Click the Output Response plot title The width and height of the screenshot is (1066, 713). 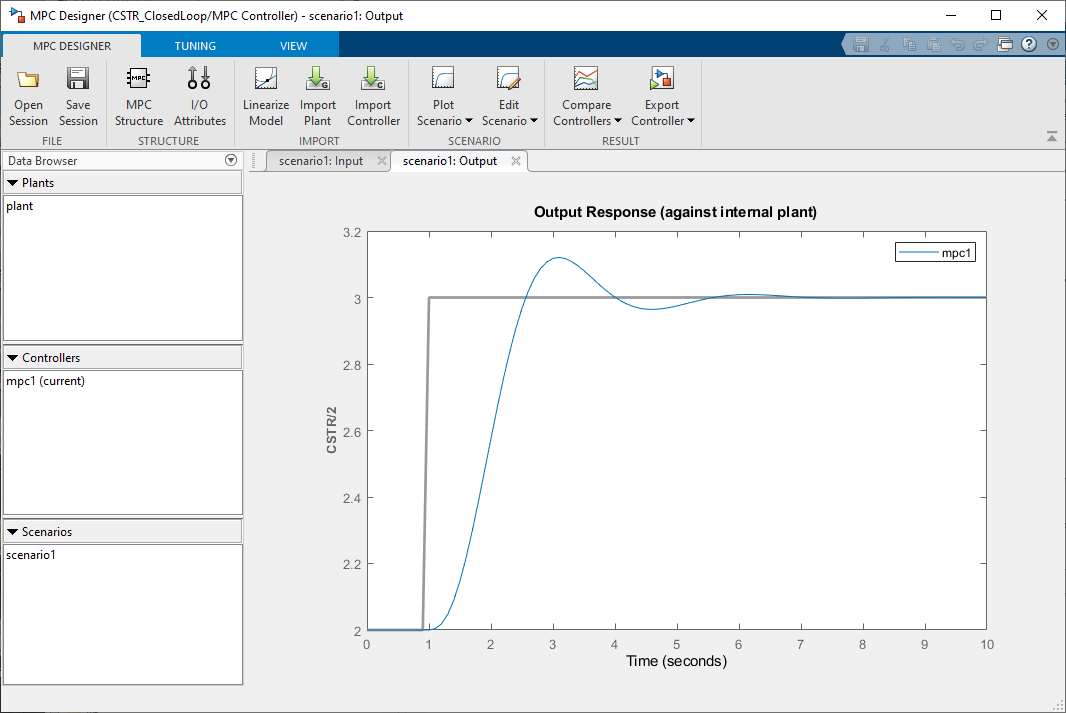pyautogui.click(x=675, y=212)
